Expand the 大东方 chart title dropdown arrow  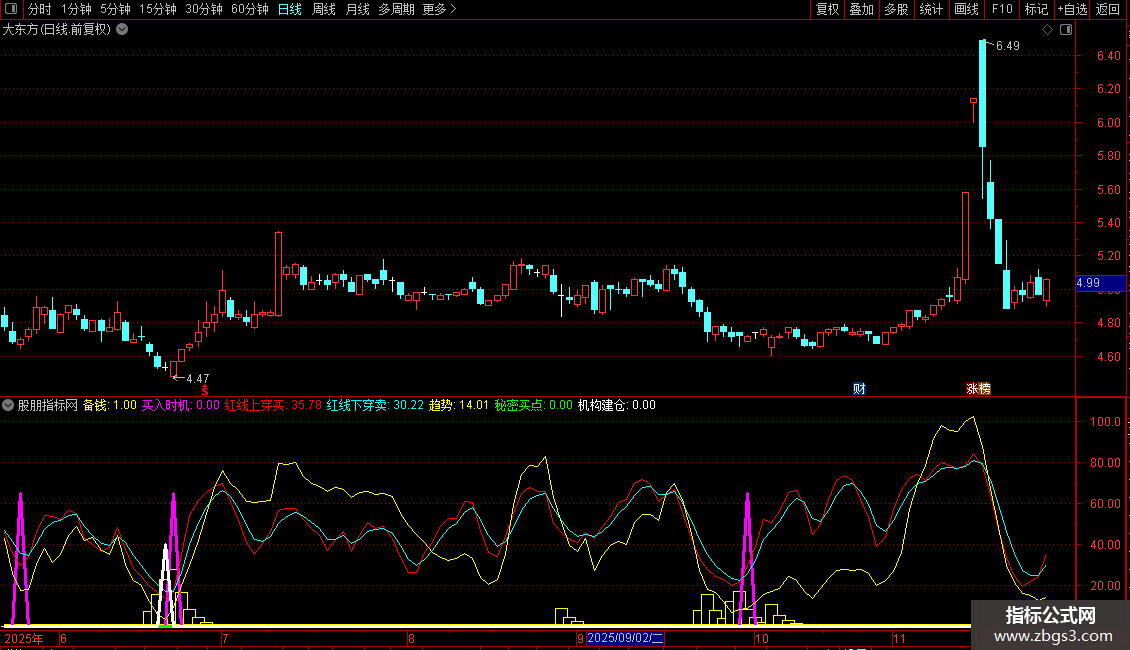pyautogui.click(x=123, y=30)
